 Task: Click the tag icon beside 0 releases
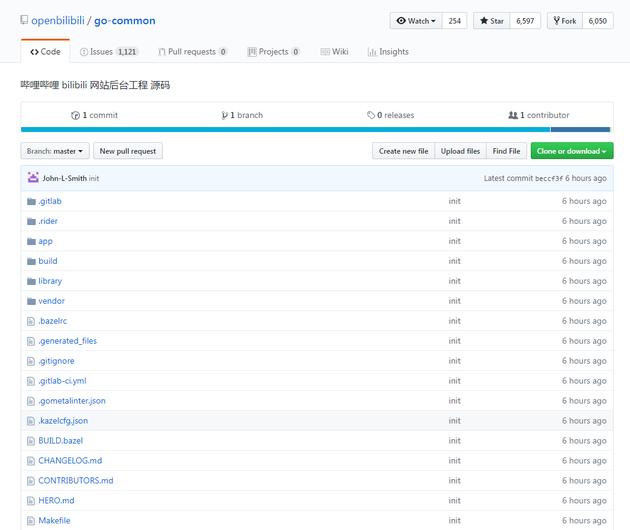click(x=371, y=115)
